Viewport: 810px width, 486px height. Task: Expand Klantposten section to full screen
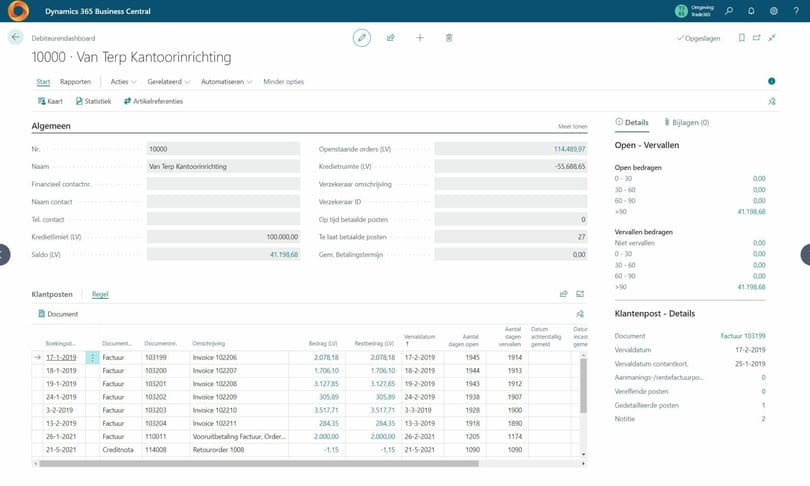click(x=580, y=294)
